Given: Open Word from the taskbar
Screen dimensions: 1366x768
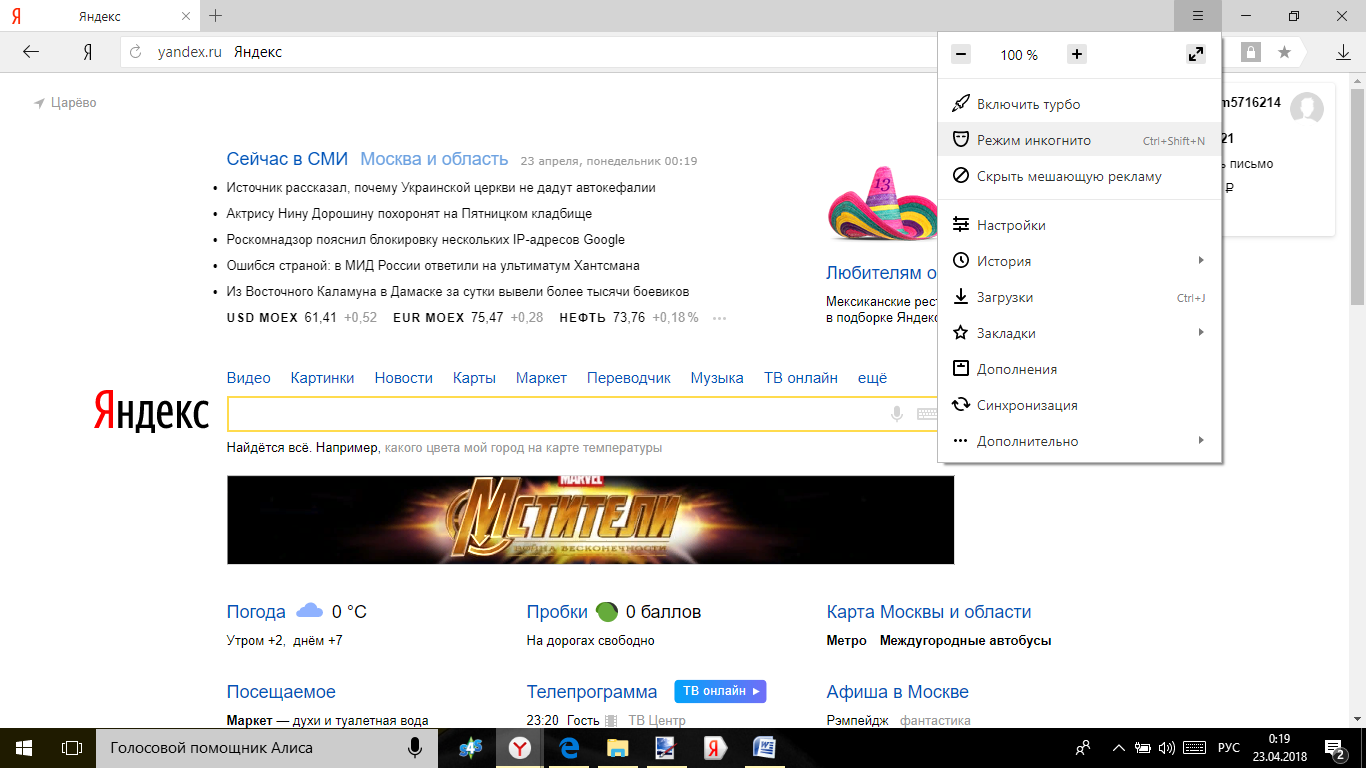Looking at the screenshot, I should [x=763, y=748].
